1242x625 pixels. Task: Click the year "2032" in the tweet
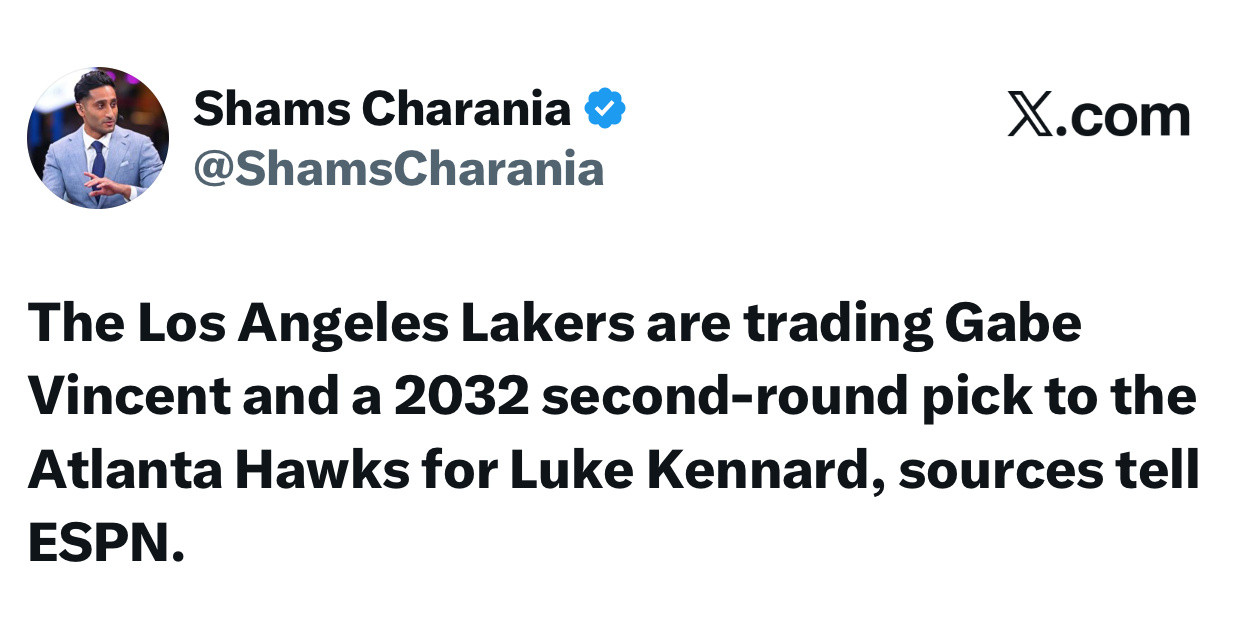tap(459, 397)
